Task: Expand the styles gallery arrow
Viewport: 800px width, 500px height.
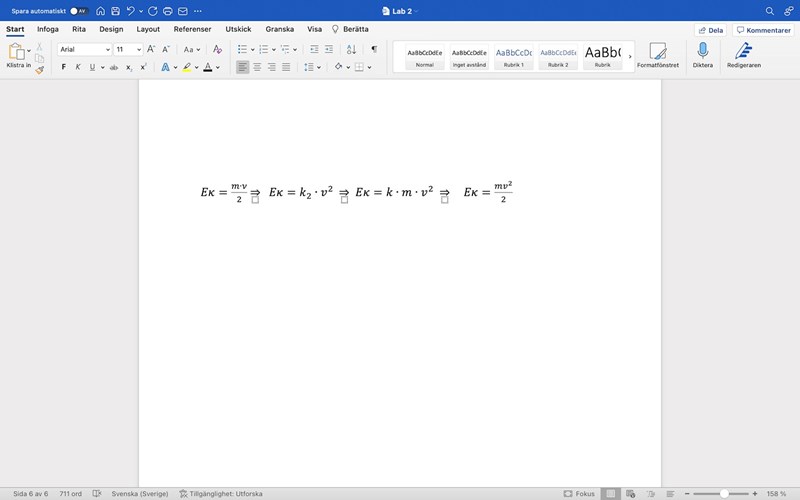Action: (x=630, y=56)
